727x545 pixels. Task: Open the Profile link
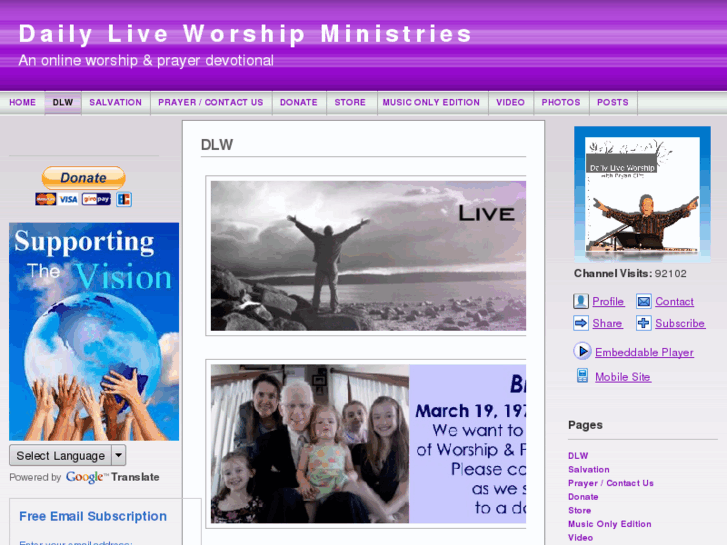point(608,301)
